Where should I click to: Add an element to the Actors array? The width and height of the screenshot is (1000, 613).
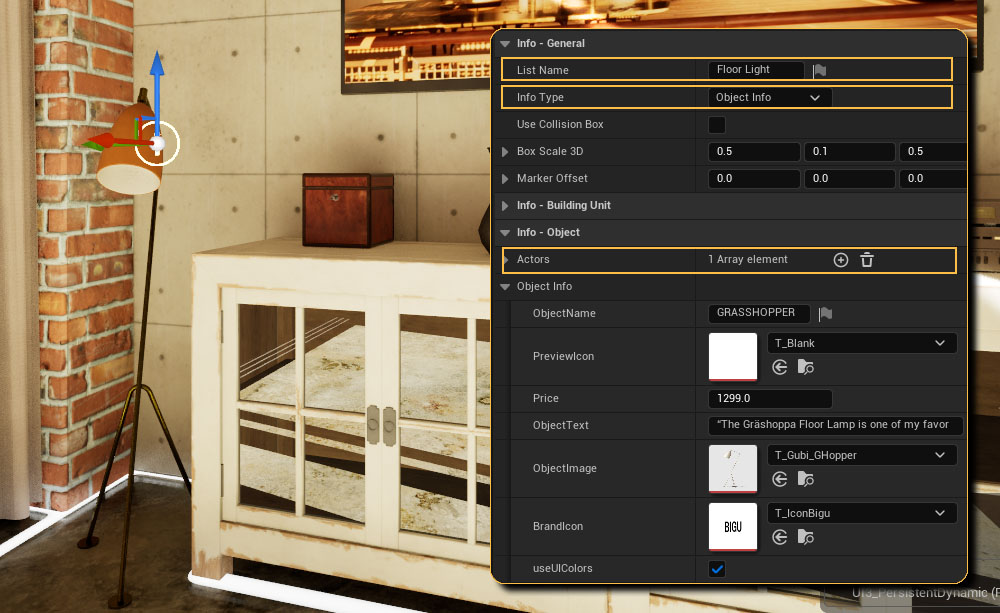[x=841, y=260]
